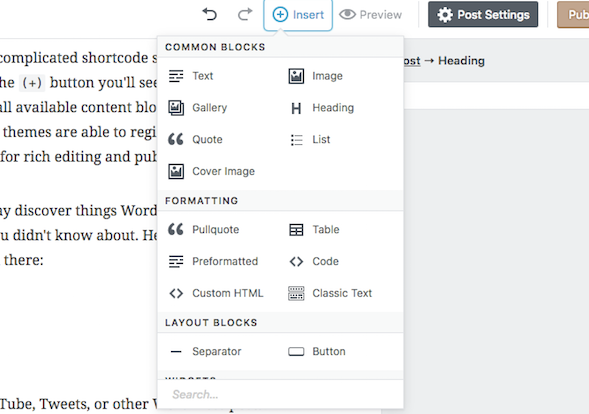This screenshot has height=414, width=589.
Task: Click the Cover Image block icon
Action: click(176, 171)
